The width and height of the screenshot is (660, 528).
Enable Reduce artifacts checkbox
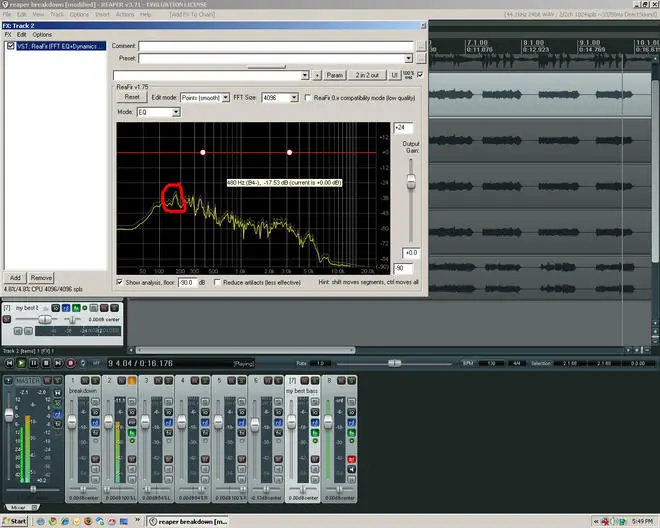pos(217,282)
